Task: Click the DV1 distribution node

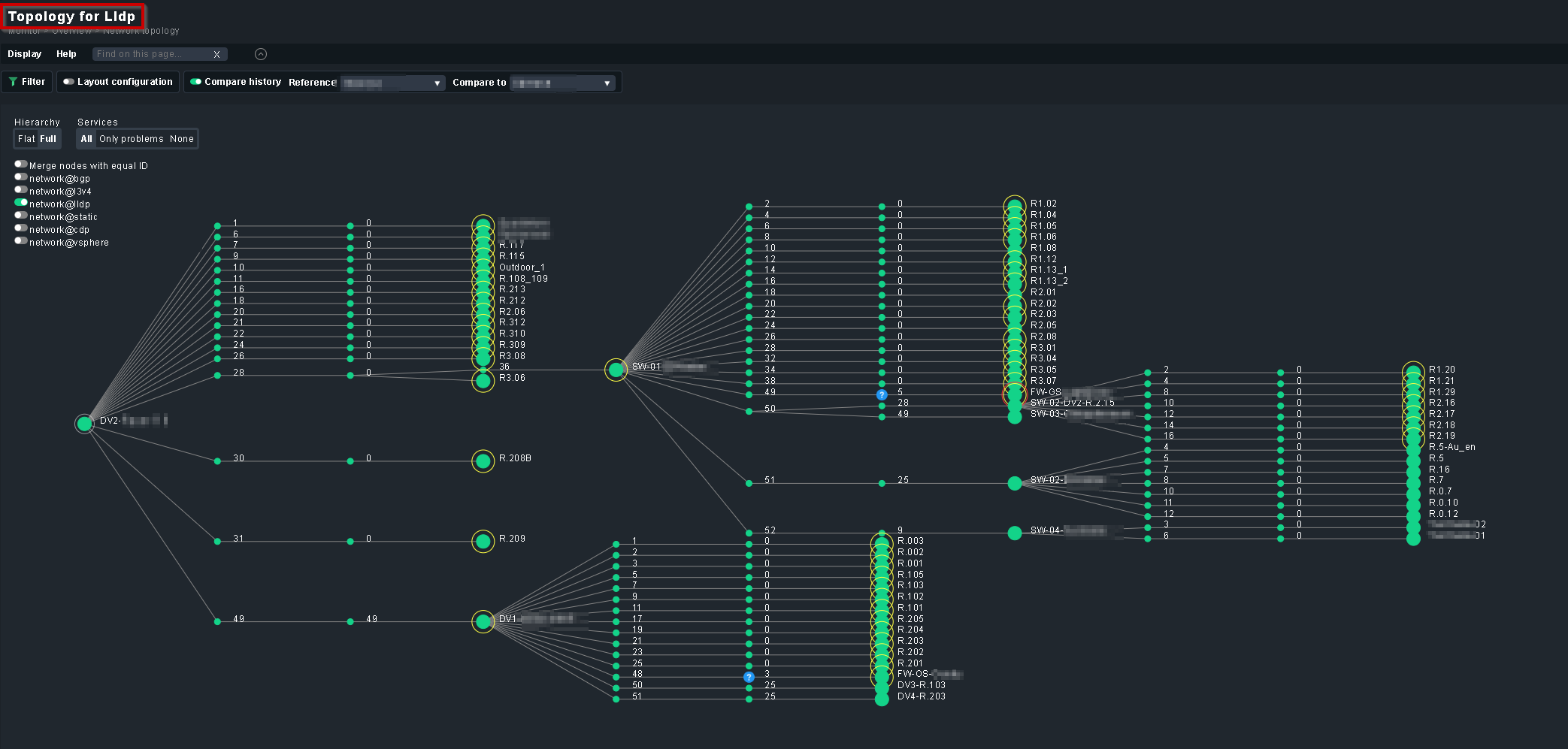Action: (x=483, y=621)
